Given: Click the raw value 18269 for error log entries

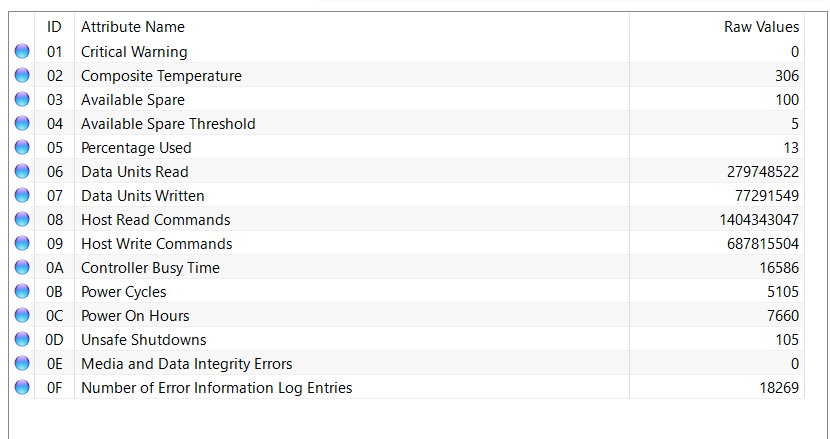Looking at the screenshot, I should point(779,388).
